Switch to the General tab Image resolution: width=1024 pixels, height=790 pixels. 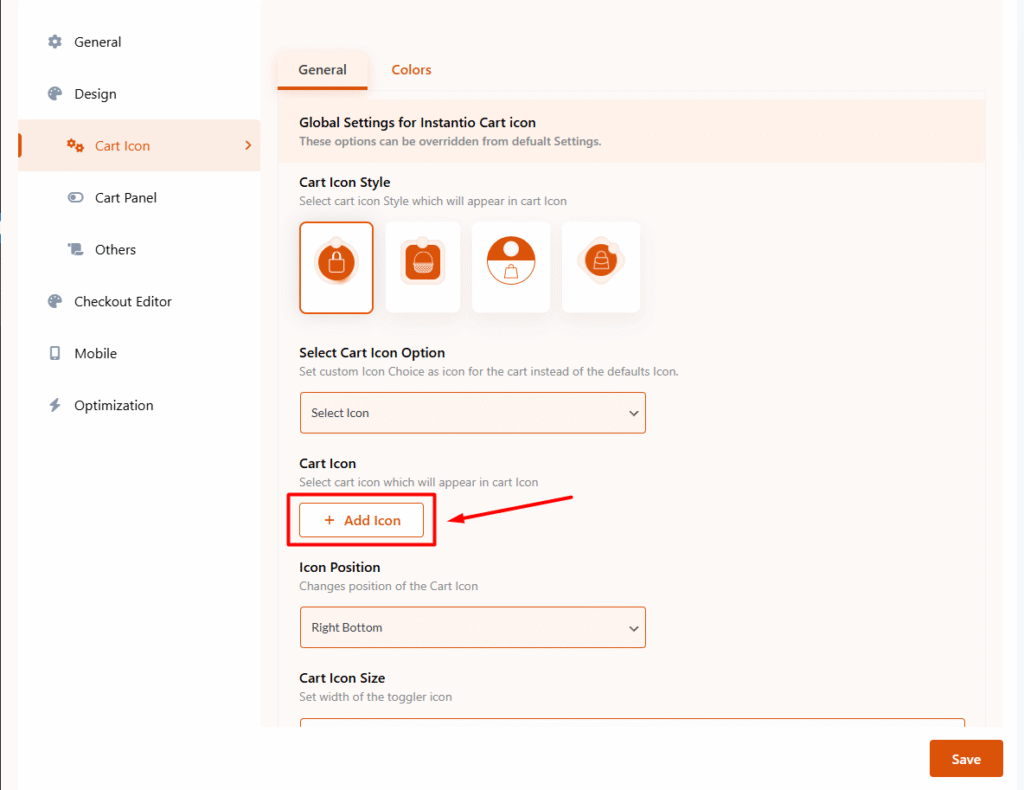322,70
